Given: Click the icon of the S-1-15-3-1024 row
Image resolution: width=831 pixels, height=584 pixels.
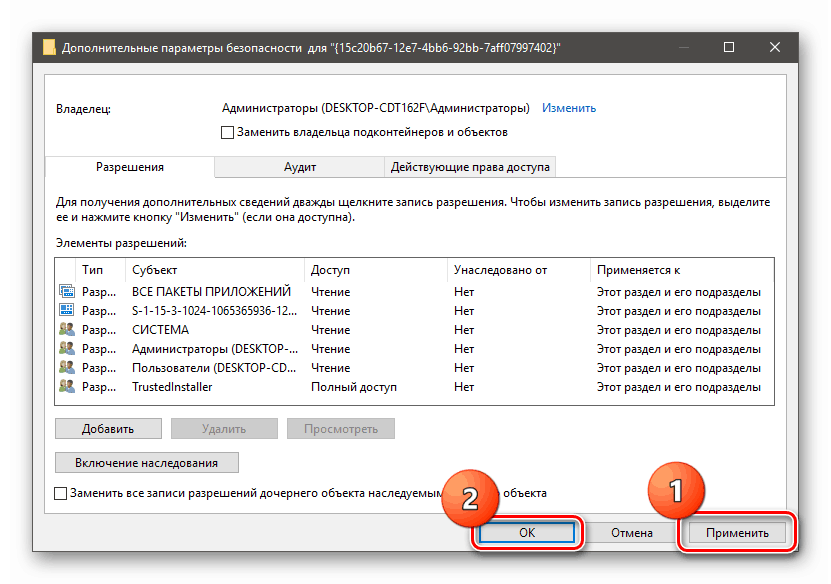Looking at the screenshot, I should click(x=67, y=310).
